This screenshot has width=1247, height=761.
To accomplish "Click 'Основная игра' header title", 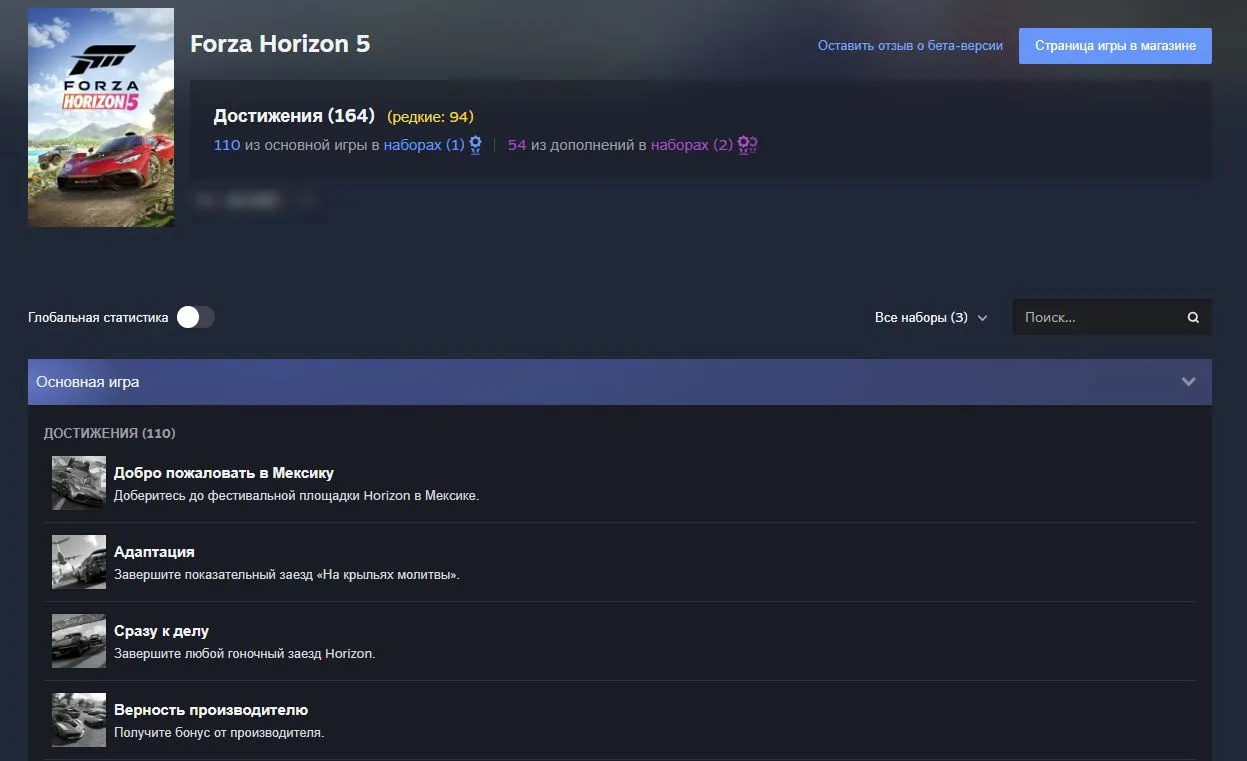I will click(88, 382).
